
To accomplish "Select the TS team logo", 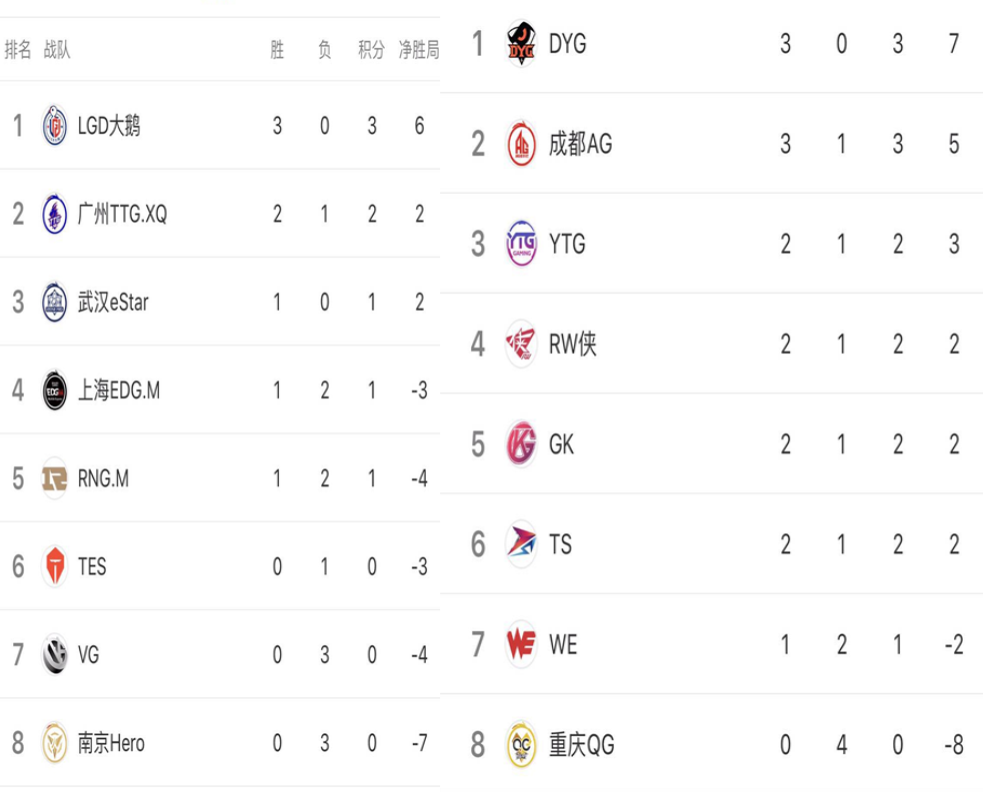I will 521,544.
